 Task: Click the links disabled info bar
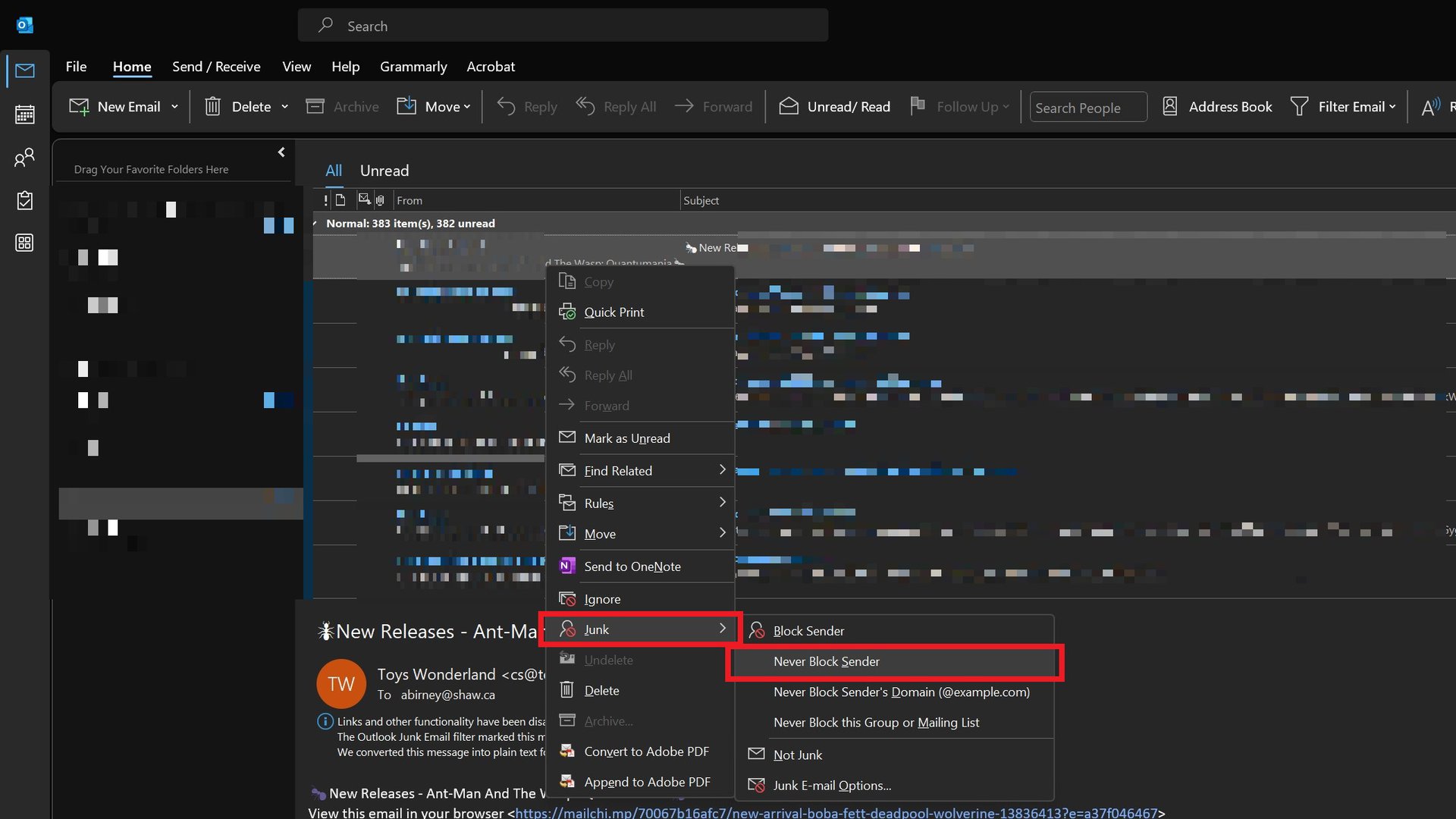tap(432, 736)
